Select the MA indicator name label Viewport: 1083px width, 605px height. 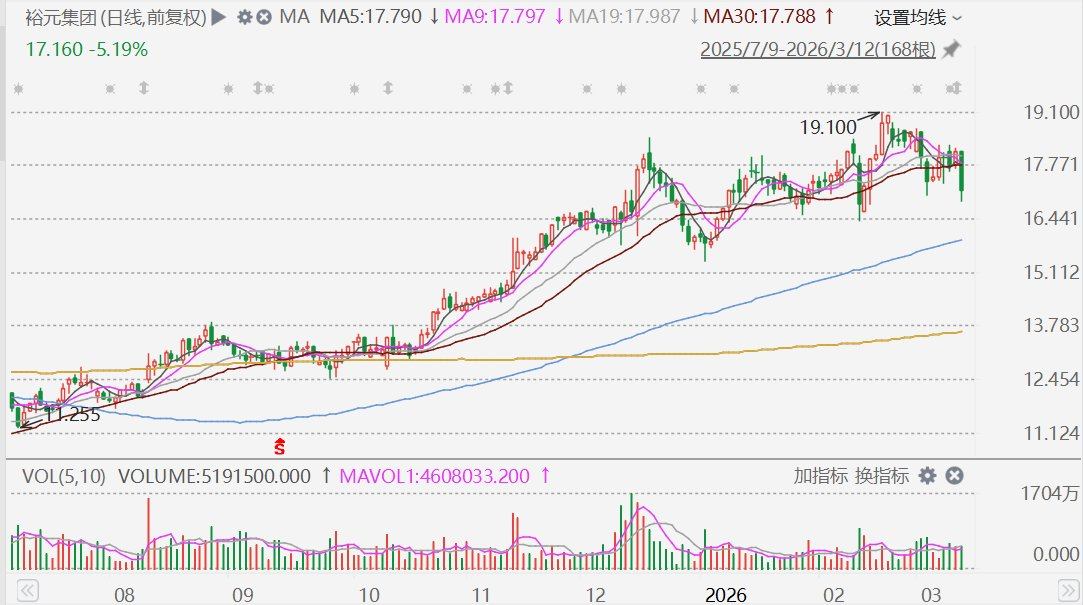(x=294, y=17)
